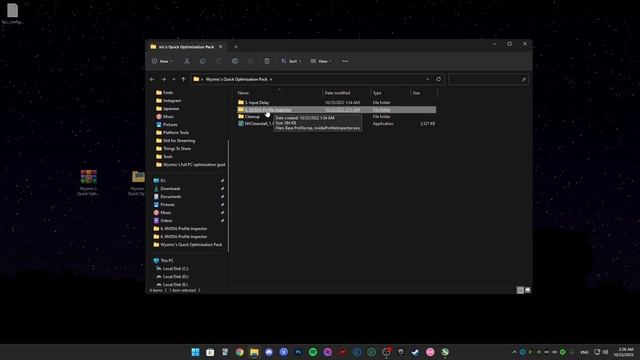
Task: Open the See more ellipsis menu
Action: click(345, 61)
